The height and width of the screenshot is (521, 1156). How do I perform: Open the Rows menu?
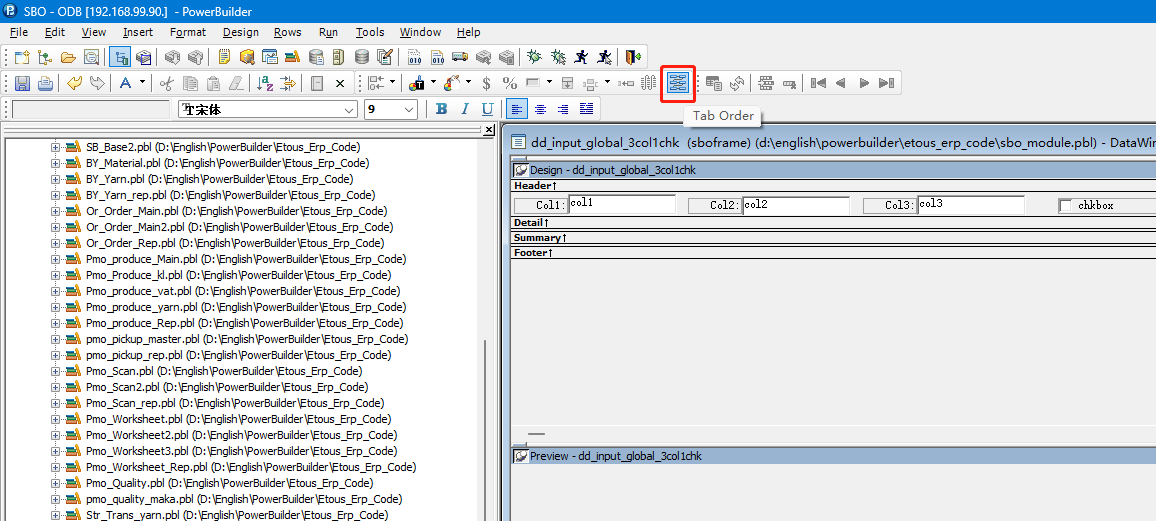click(288, 32)
